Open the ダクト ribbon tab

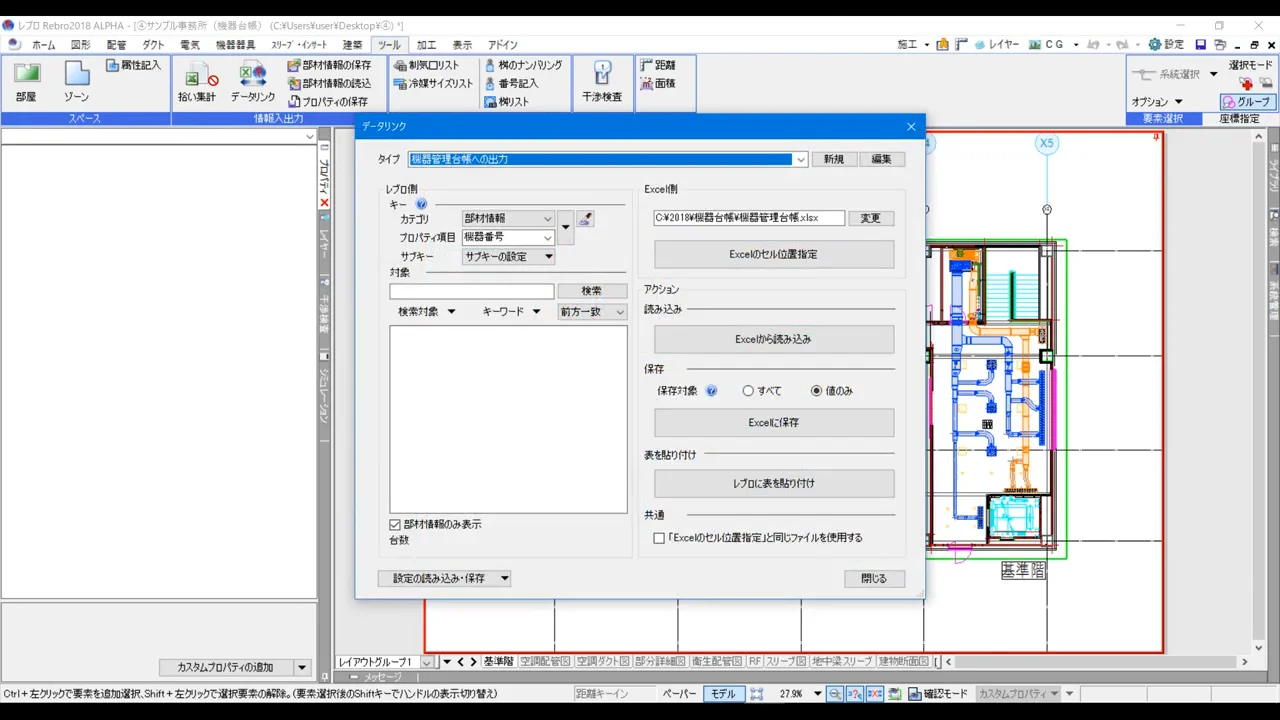[153, 45]
